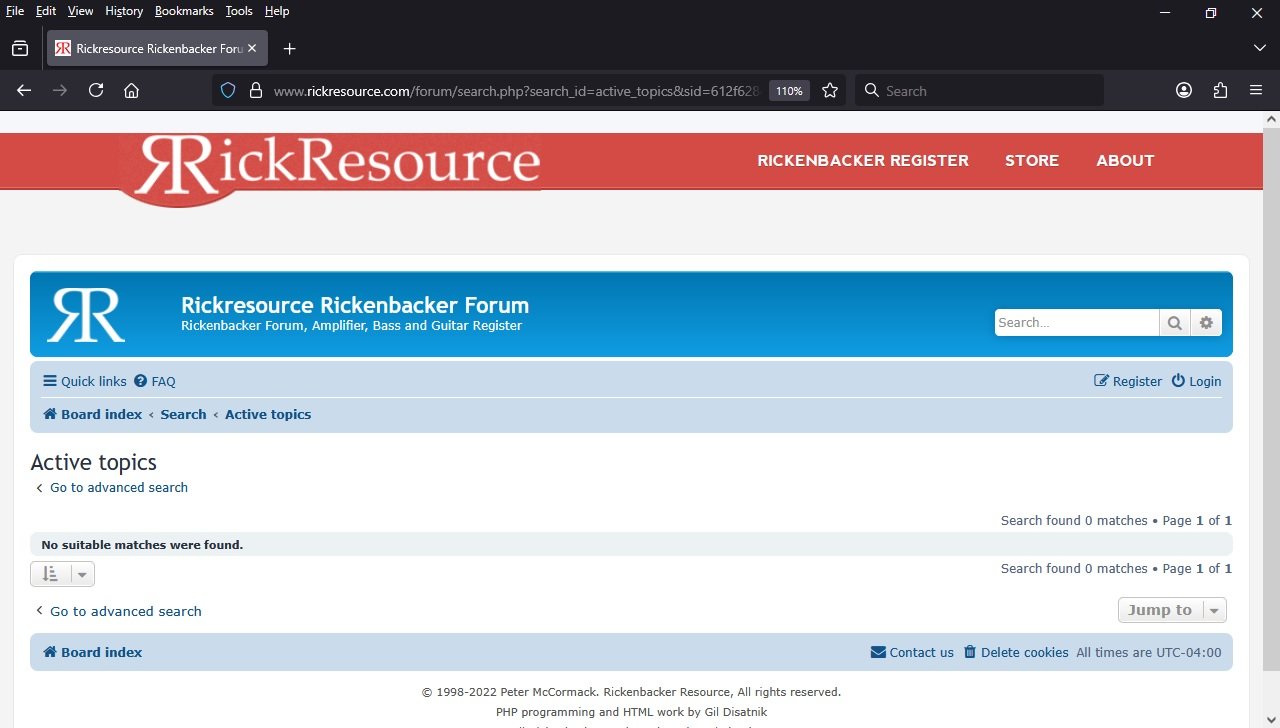Open a new tab with the plus button

[x=289, y=48]
